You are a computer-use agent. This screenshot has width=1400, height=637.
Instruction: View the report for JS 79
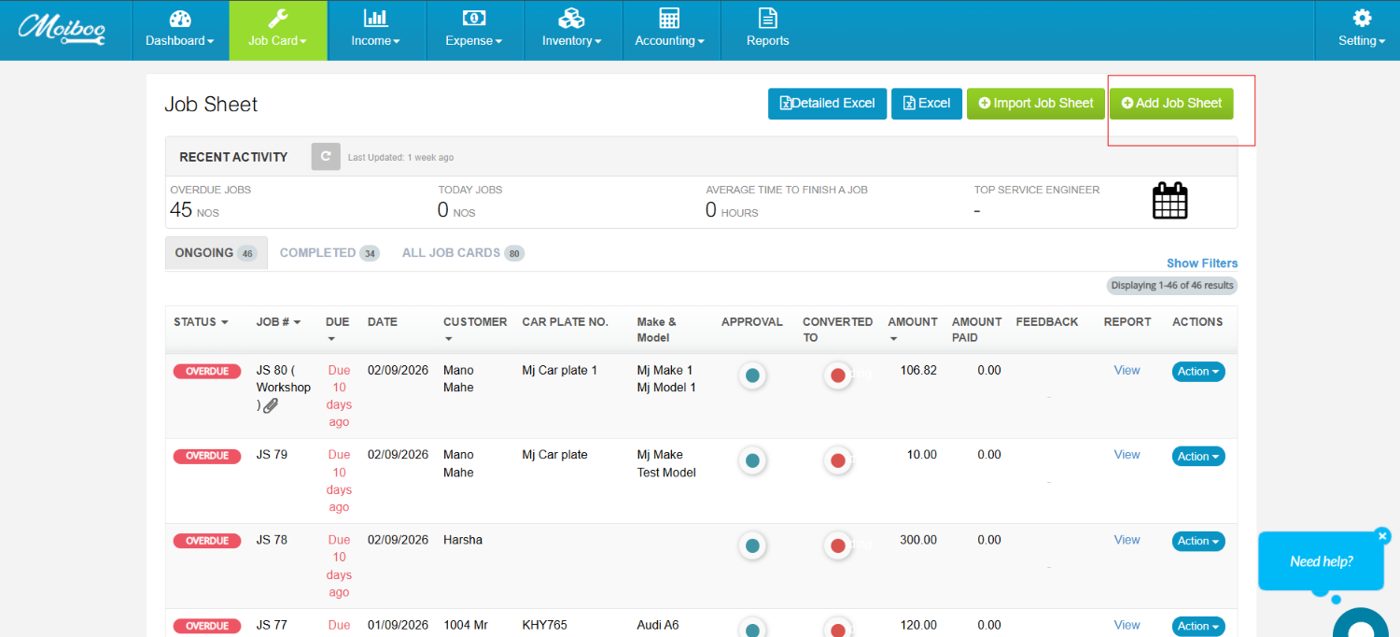(1127, 455)
